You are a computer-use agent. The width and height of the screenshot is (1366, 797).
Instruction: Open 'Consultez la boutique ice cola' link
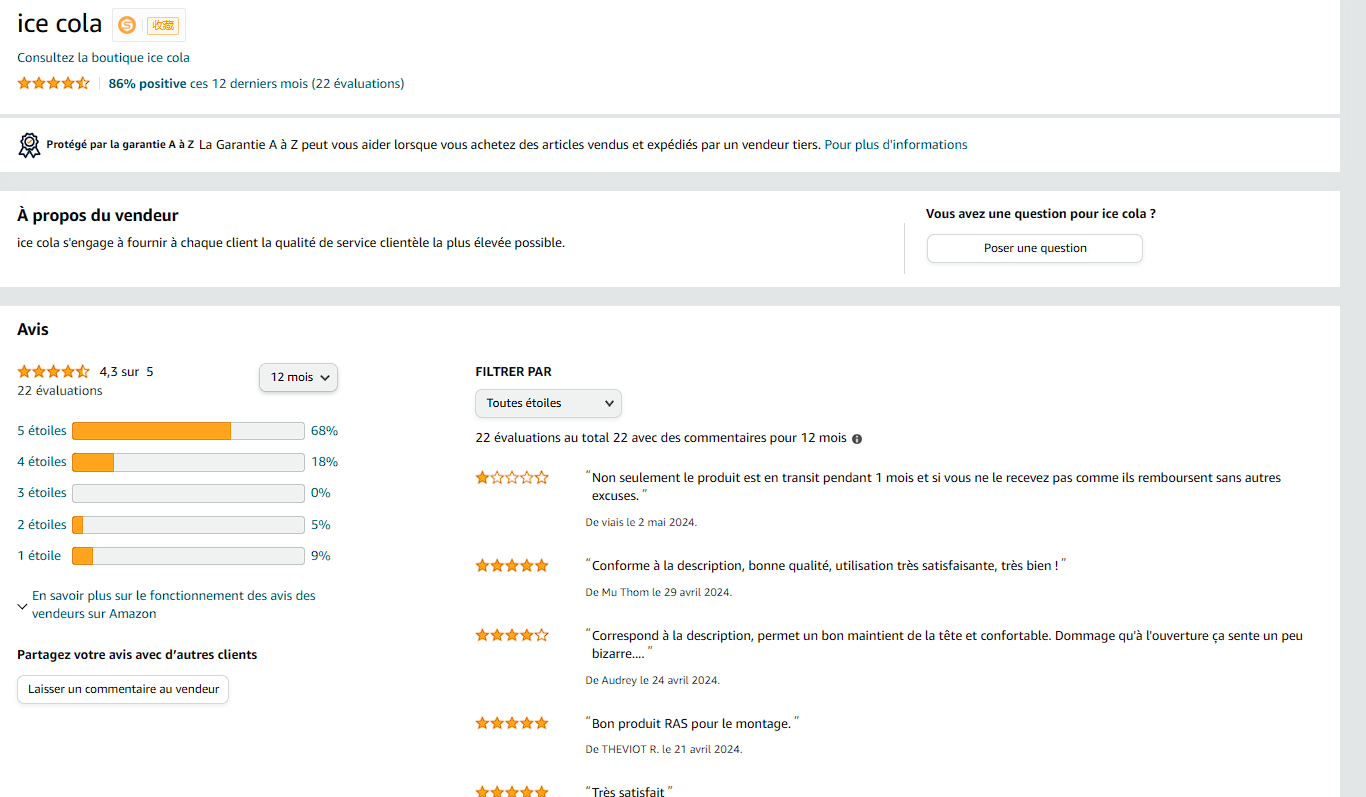click(x=103, y=58)
